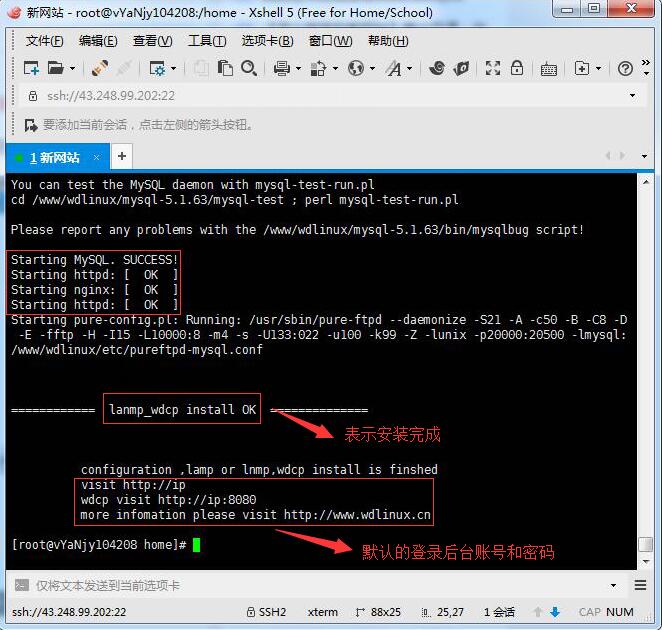Expand the address bar history dropdown

pos(632,96)
